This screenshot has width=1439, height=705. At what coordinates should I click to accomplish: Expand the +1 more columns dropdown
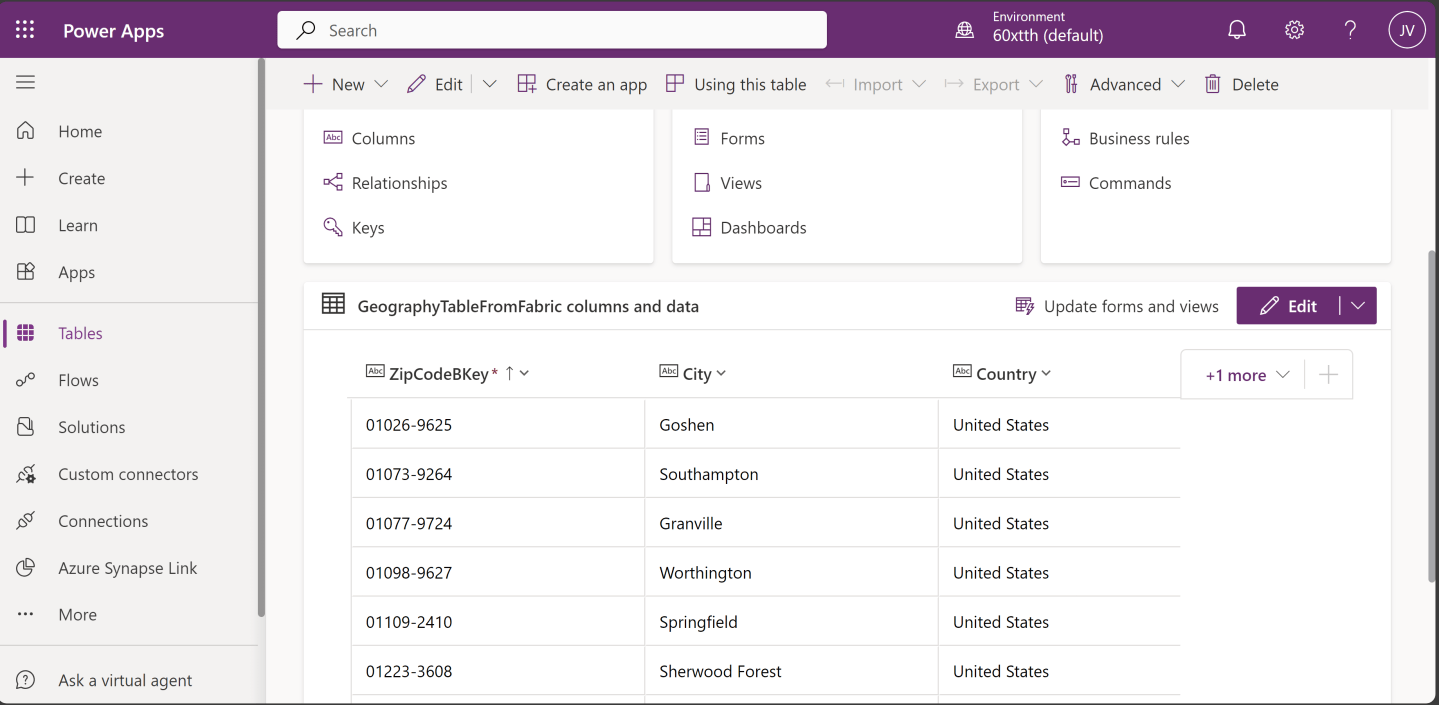pyautogui.click(x=1247, y=375)
